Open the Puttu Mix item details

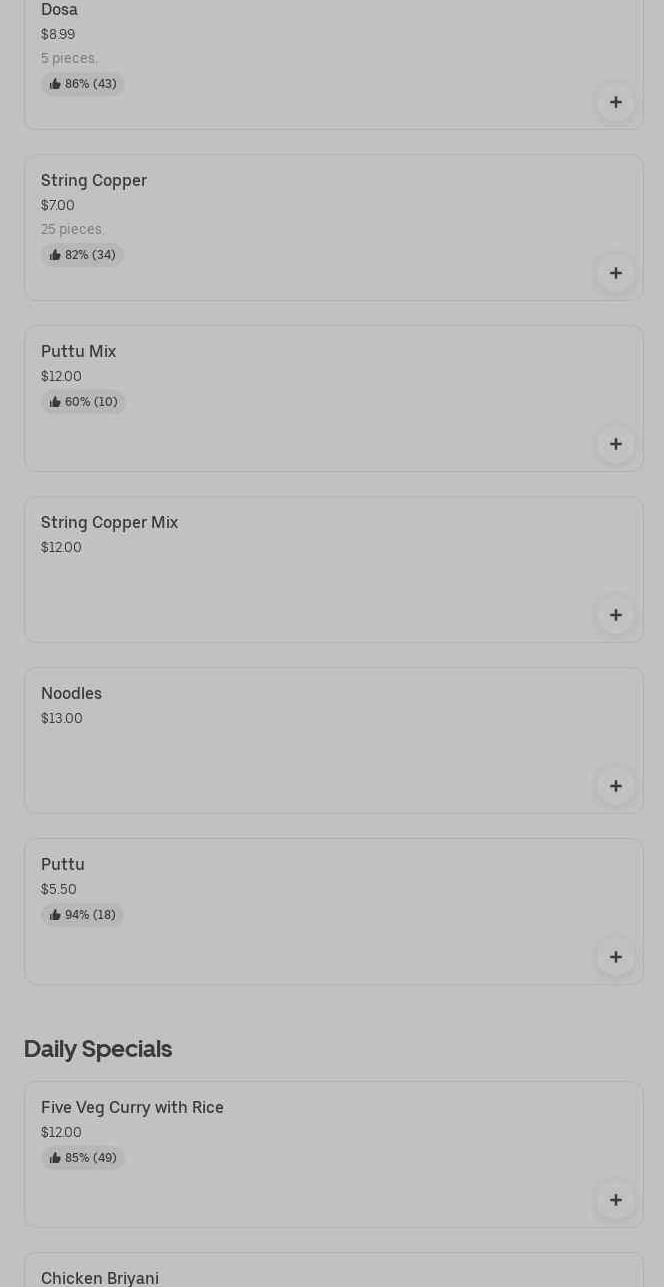point(79,352)
